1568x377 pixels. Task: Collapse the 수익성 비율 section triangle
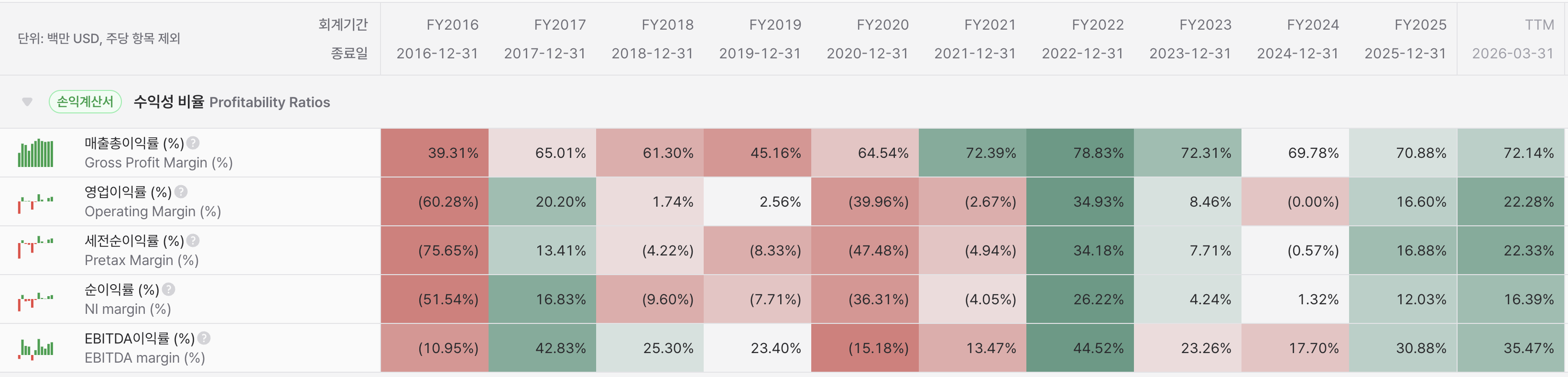point(27,102)
